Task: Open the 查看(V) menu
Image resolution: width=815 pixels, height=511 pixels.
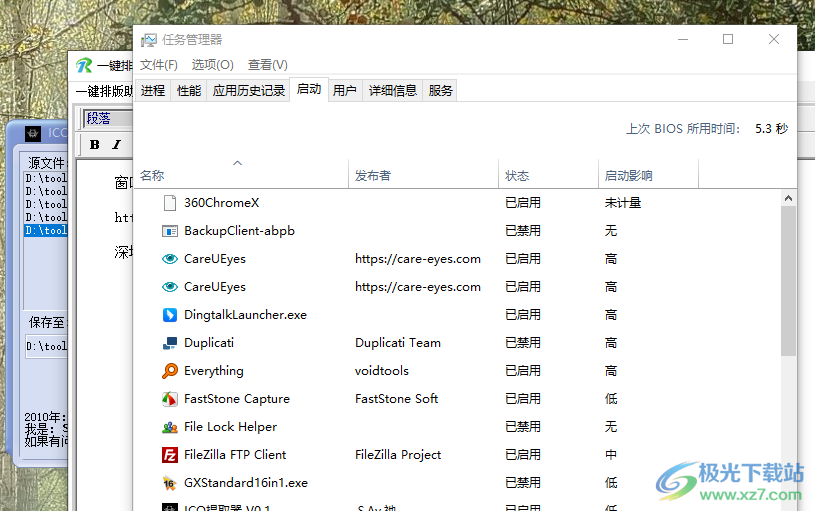Action: pos(268,64)
